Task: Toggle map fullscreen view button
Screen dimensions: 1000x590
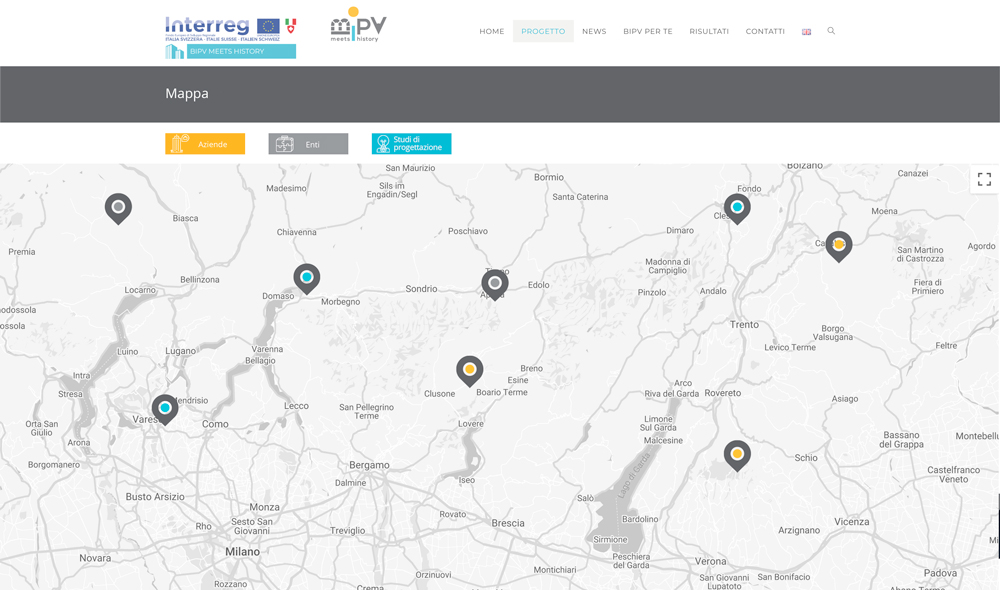Action: [984, 179]
